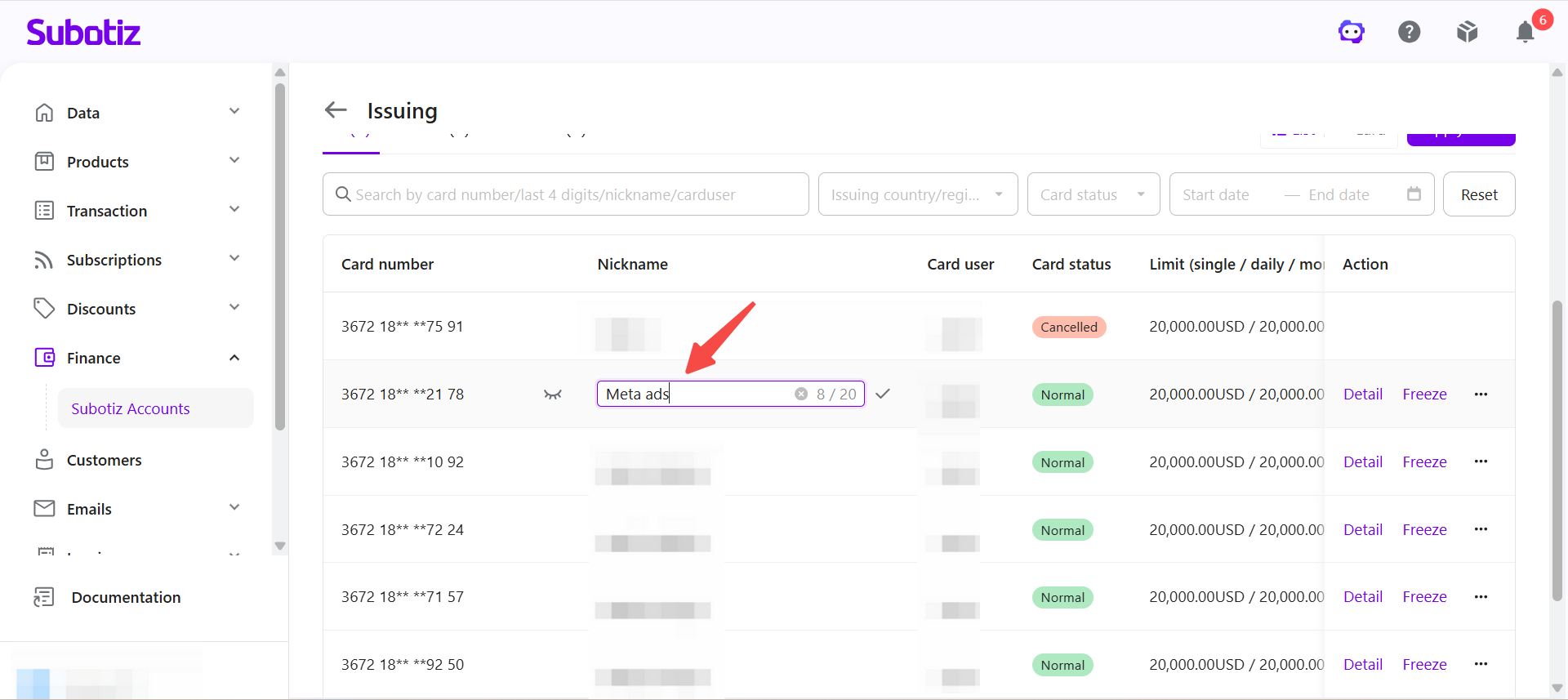Click Normal status for card 10 92

tap(1062, 462)
